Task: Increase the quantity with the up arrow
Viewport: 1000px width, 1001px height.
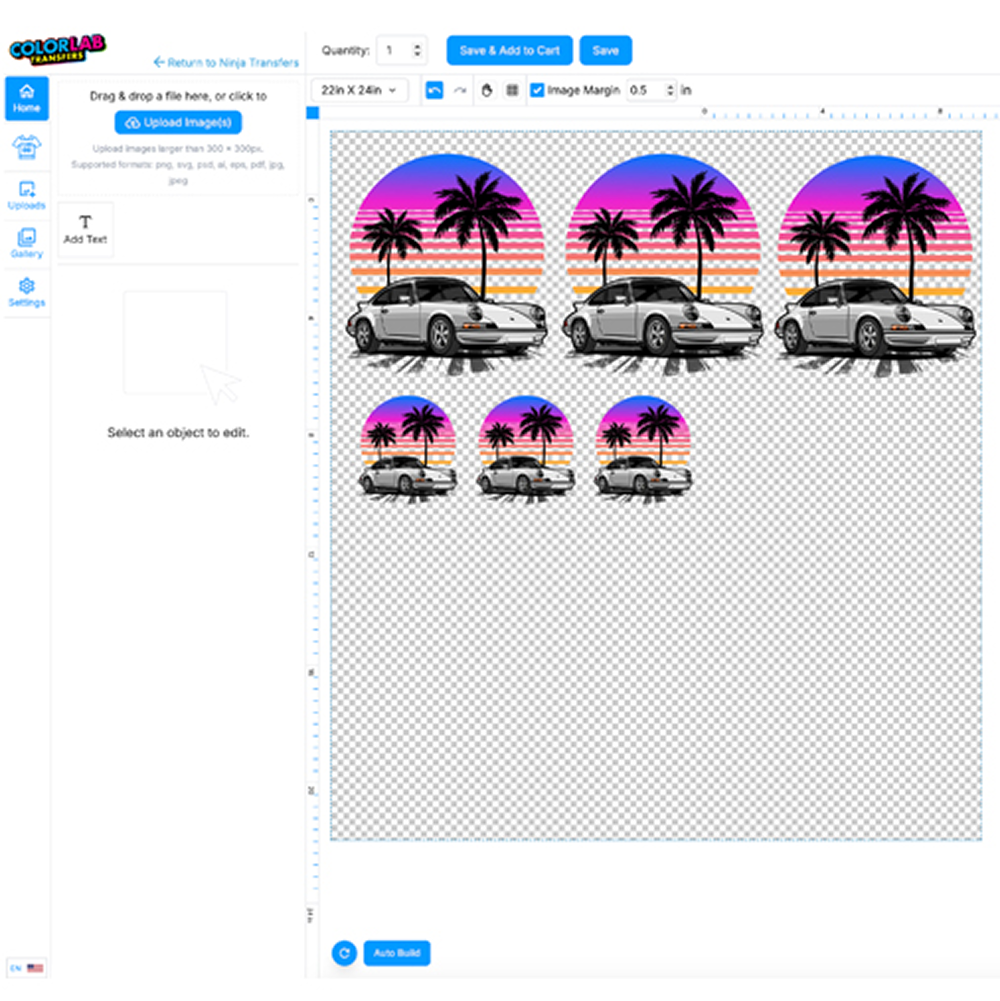Action: (418, 46)
